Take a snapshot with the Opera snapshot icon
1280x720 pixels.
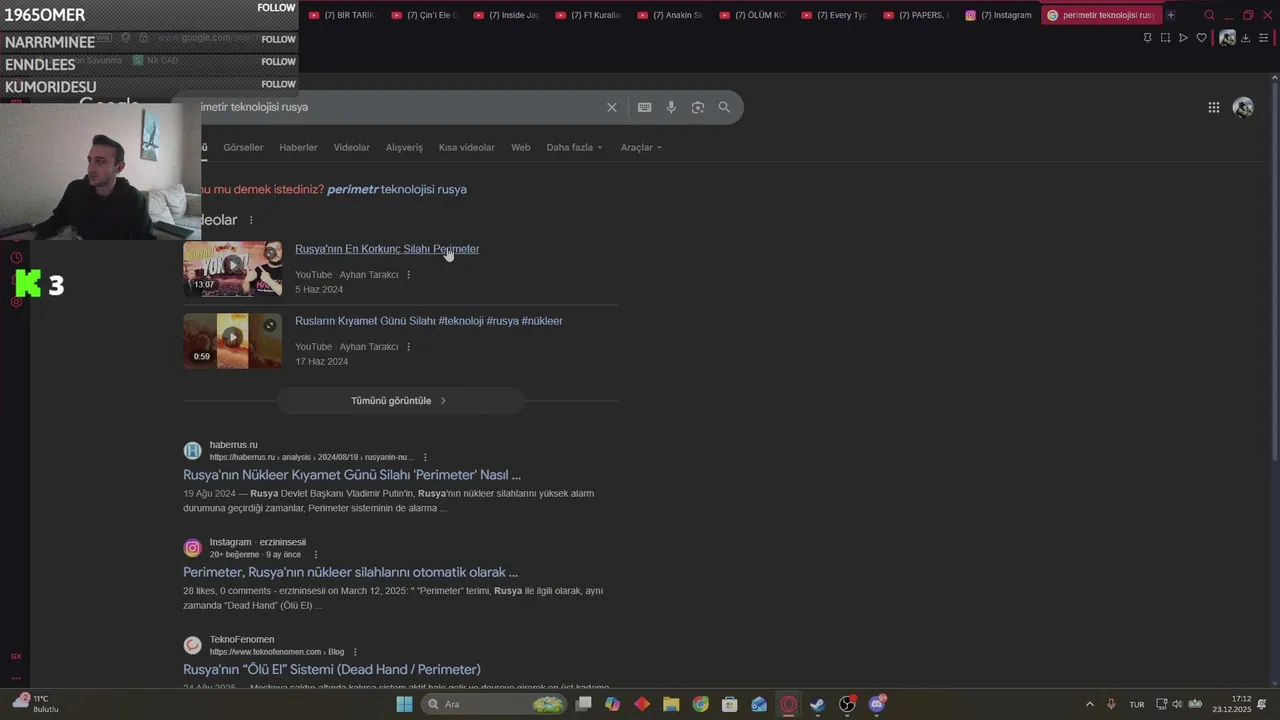(1165, 38)
